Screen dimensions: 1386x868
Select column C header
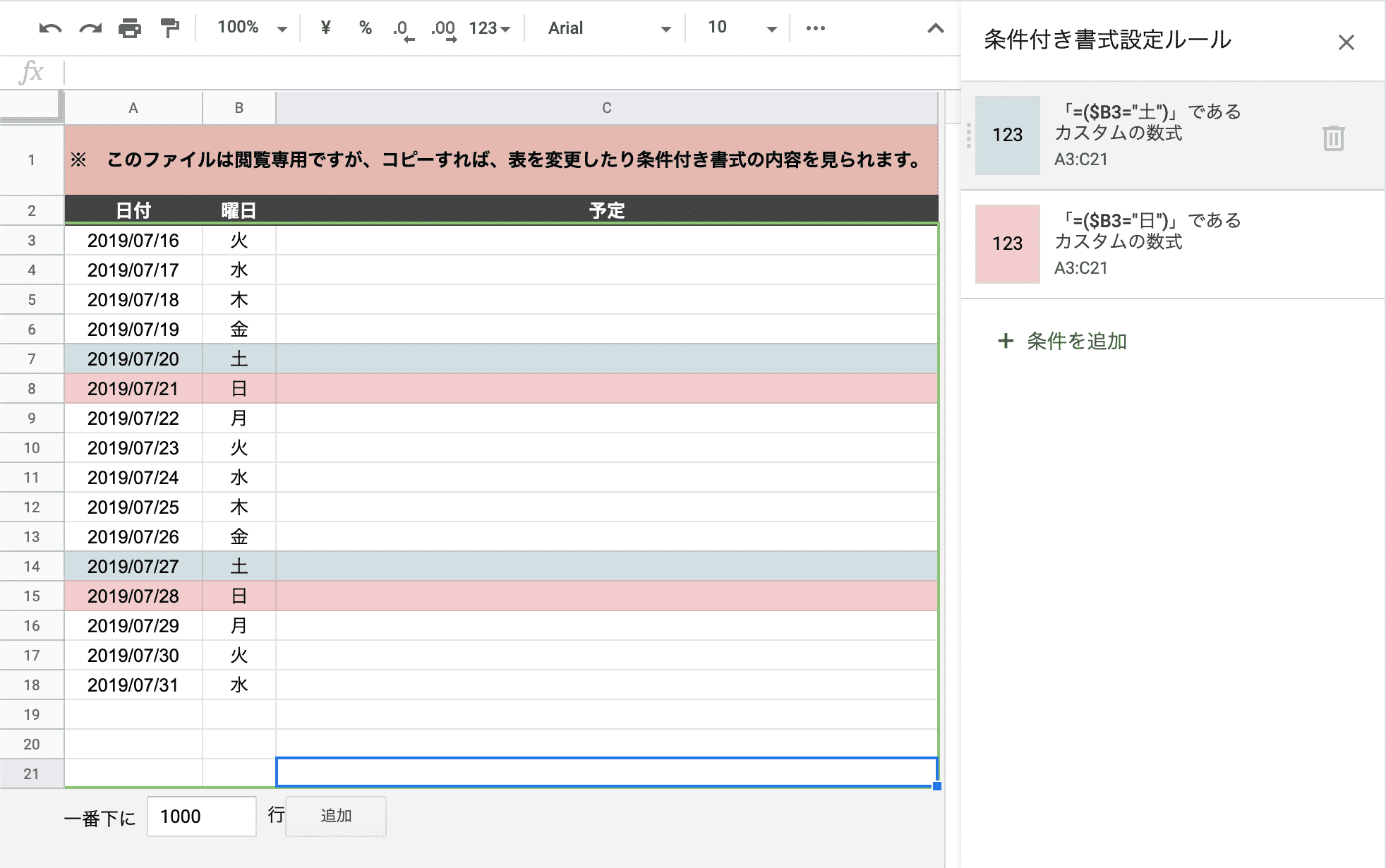coord(607,108)
